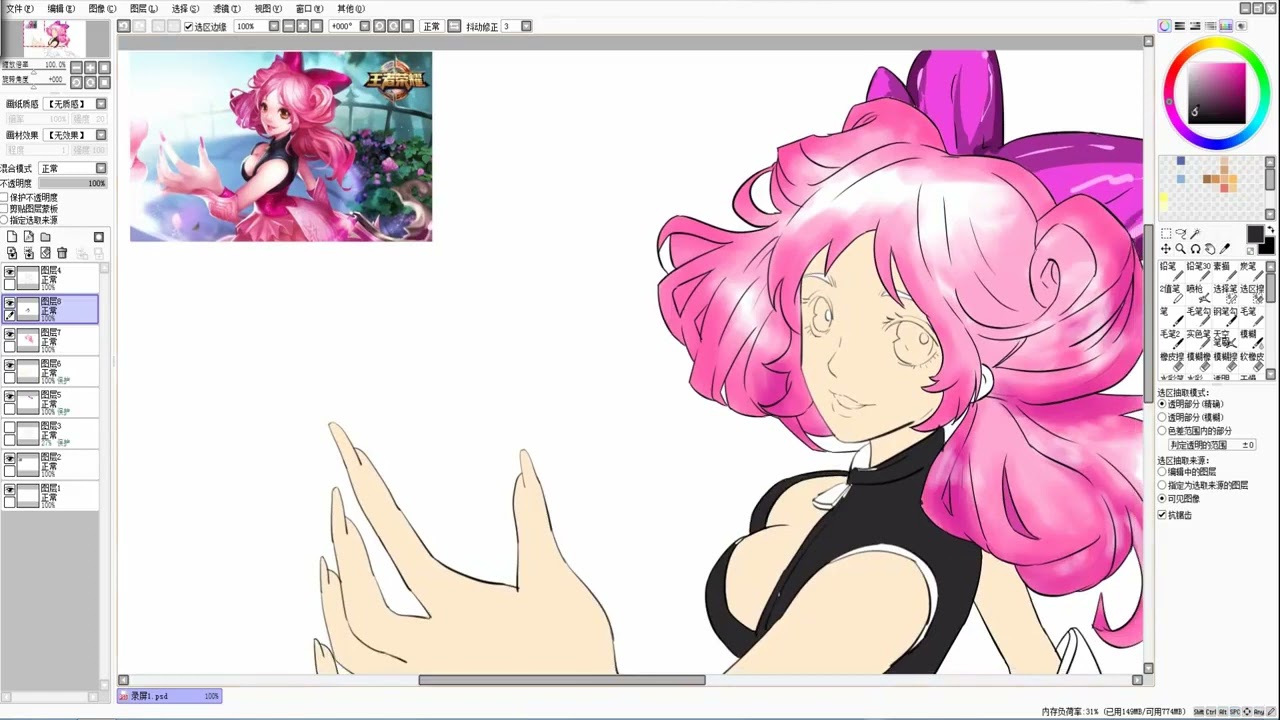1280x720 pixels.
Task: Click the swatches panel toggle icon
Action: coord(1225,26)
